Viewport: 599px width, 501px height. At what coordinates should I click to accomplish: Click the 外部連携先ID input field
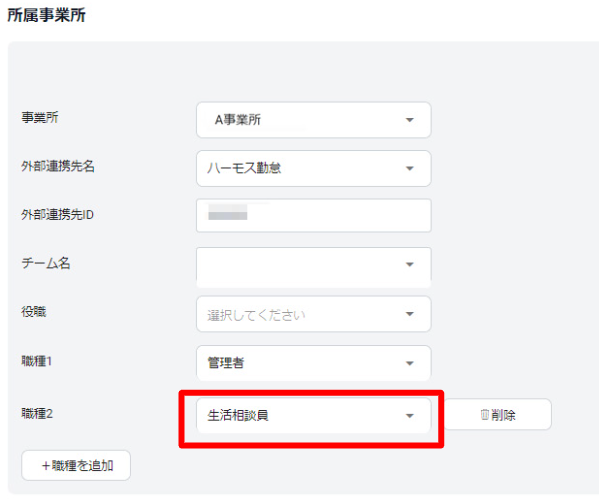pos(314,215)
